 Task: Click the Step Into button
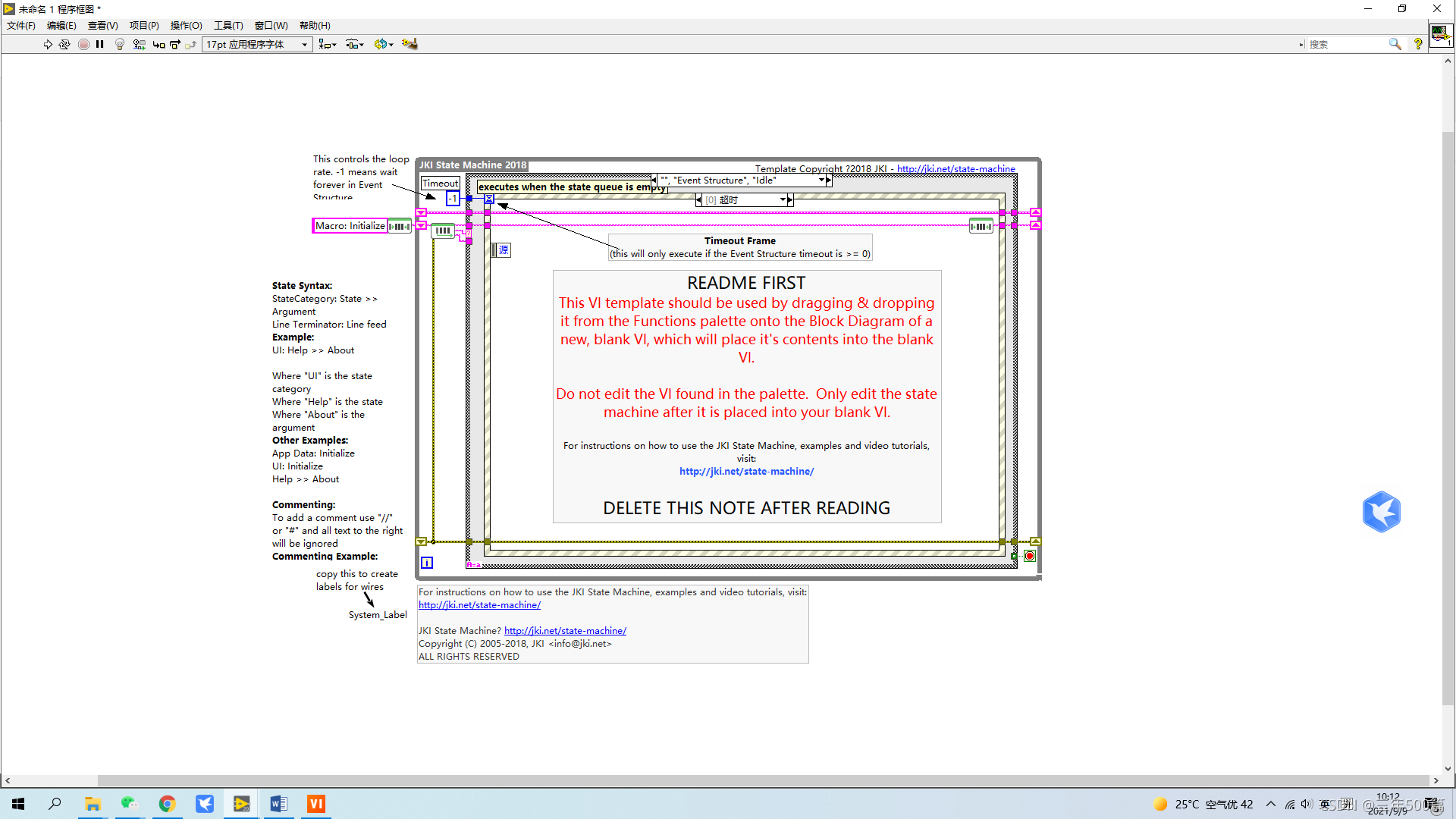pos(158,45)
